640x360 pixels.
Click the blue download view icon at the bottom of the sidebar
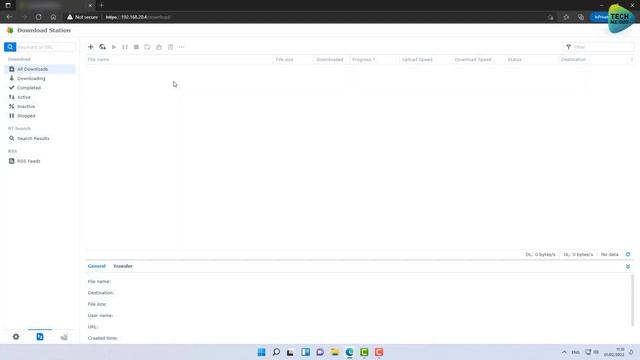[40, 337]
